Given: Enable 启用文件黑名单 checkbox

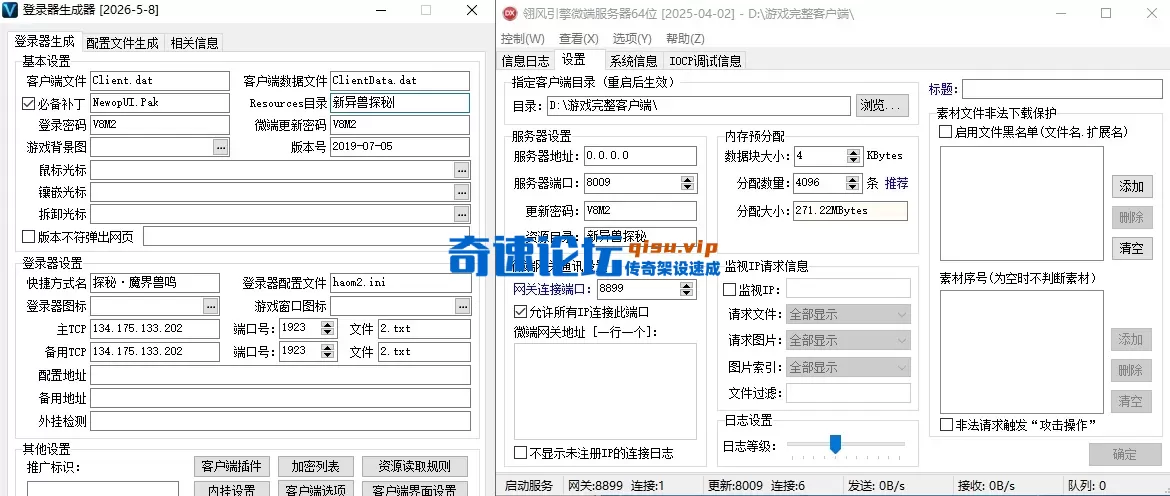Looking at the screenshot, I should [x=945, y=132].
